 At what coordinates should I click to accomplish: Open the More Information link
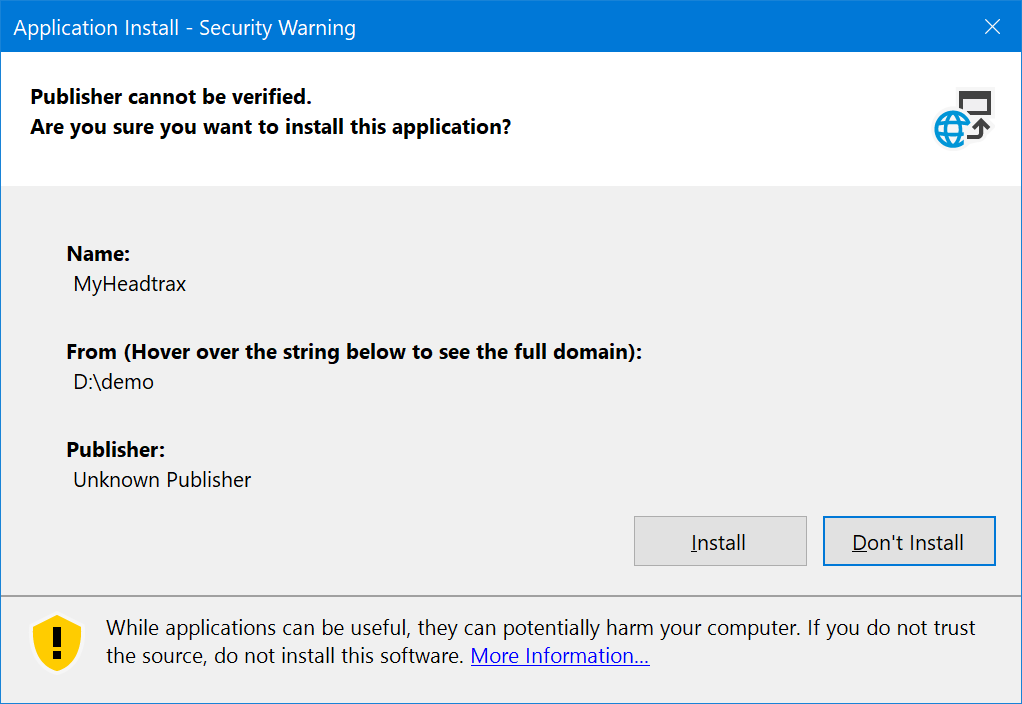(560, 656)
